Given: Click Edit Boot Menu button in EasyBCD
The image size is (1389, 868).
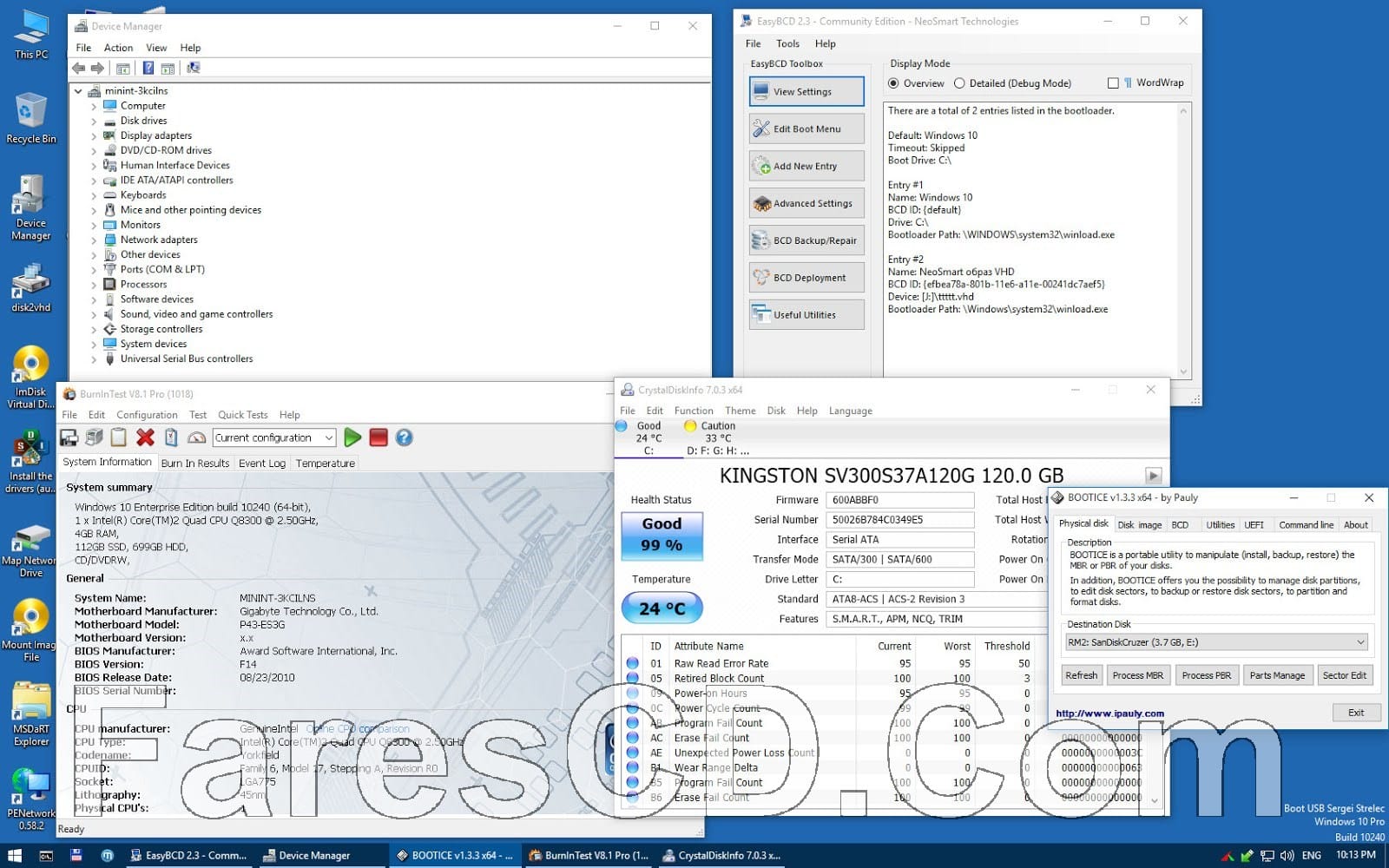Looking at the screenshot, I should click(x=806, y=128).
